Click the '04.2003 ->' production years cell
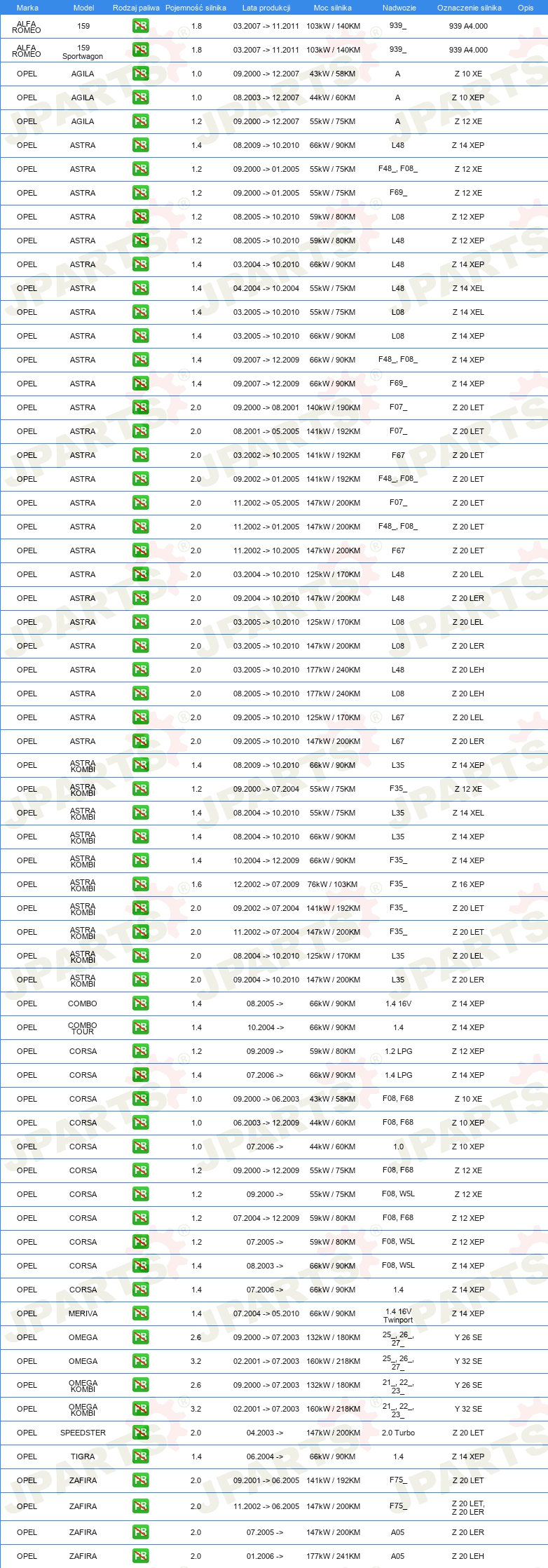 265,1433
